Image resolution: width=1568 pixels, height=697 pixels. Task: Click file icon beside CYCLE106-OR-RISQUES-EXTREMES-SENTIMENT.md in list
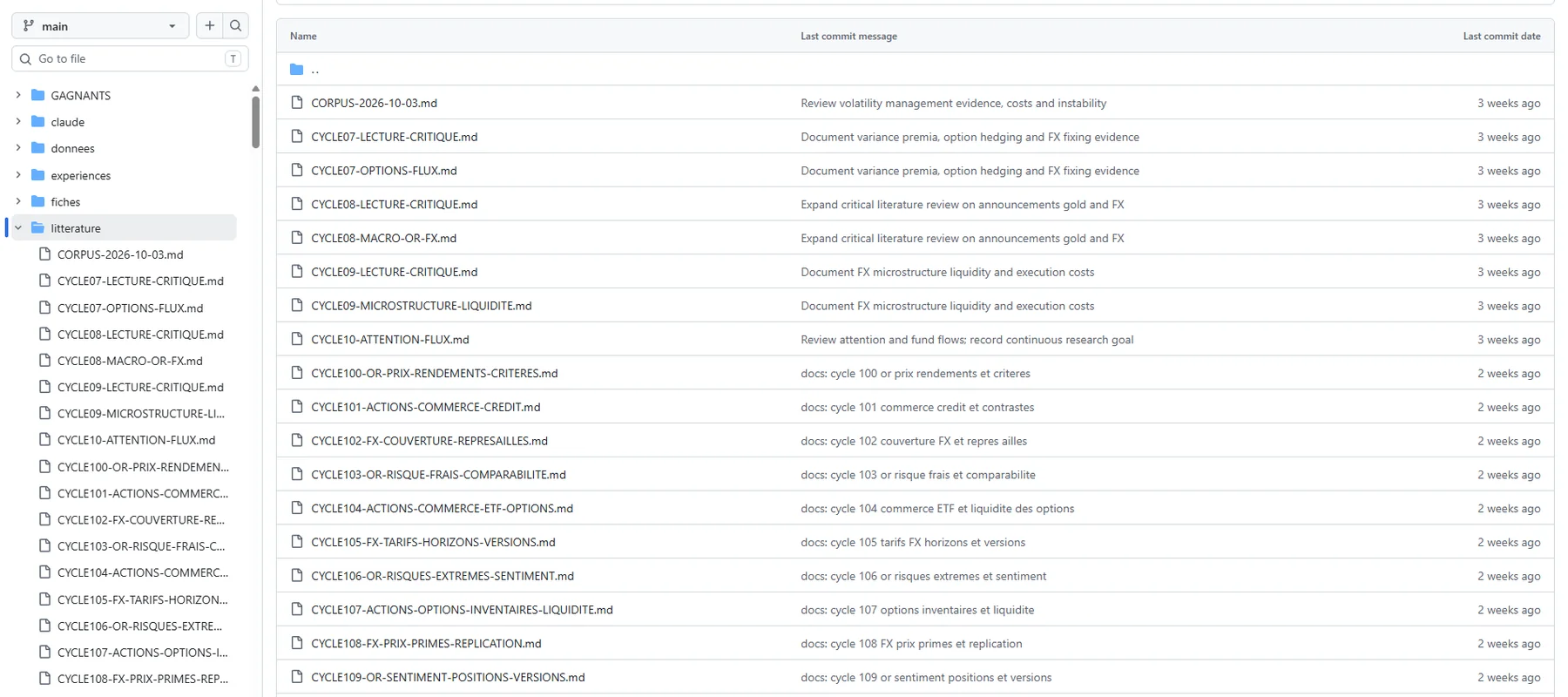[297, 576]
